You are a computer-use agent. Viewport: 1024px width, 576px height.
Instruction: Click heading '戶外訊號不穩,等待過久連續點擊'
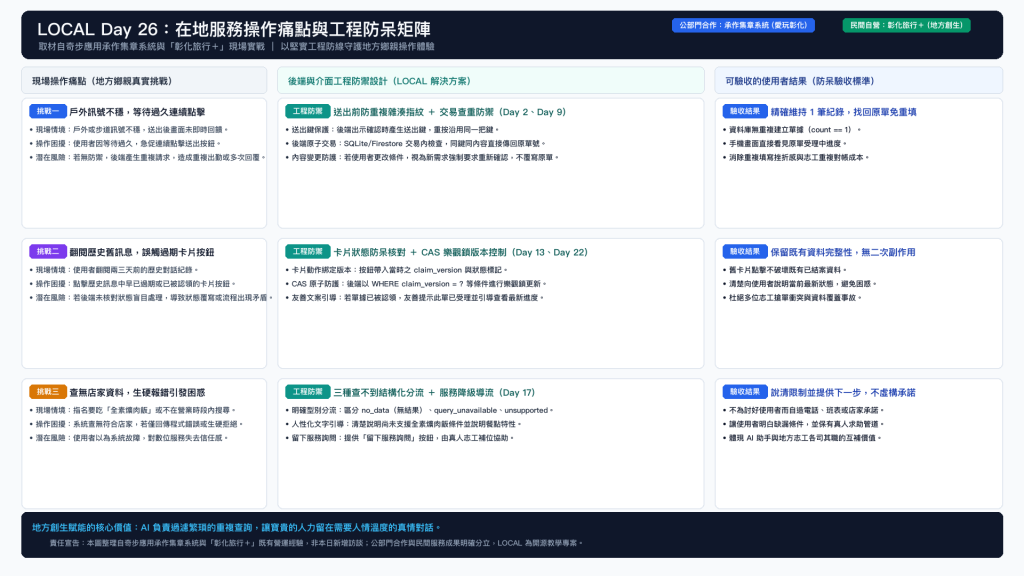coord(137,112)
